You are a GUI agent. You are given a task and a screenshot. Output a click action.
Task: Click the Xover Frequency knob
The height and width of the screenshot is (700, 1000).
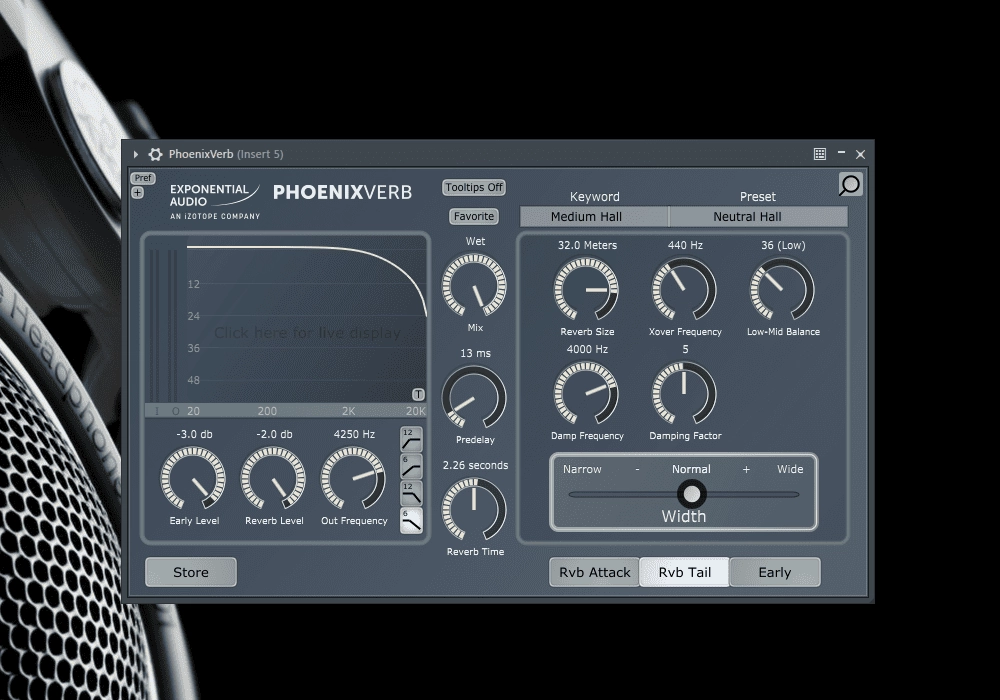click(684, 289)
